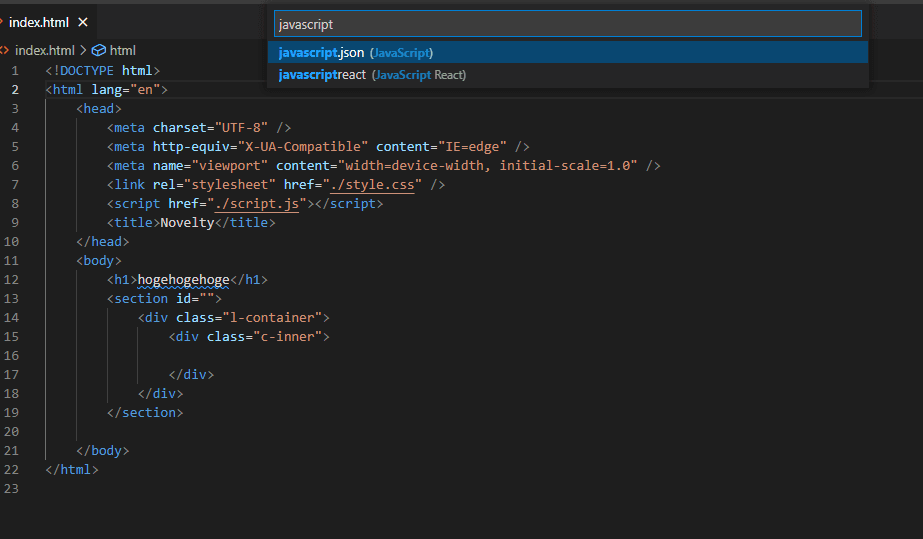The width and height of the screenshot is (923, 539).
Task: Click the empty line 16 inside c-inner div
Action: coord(300,355)
